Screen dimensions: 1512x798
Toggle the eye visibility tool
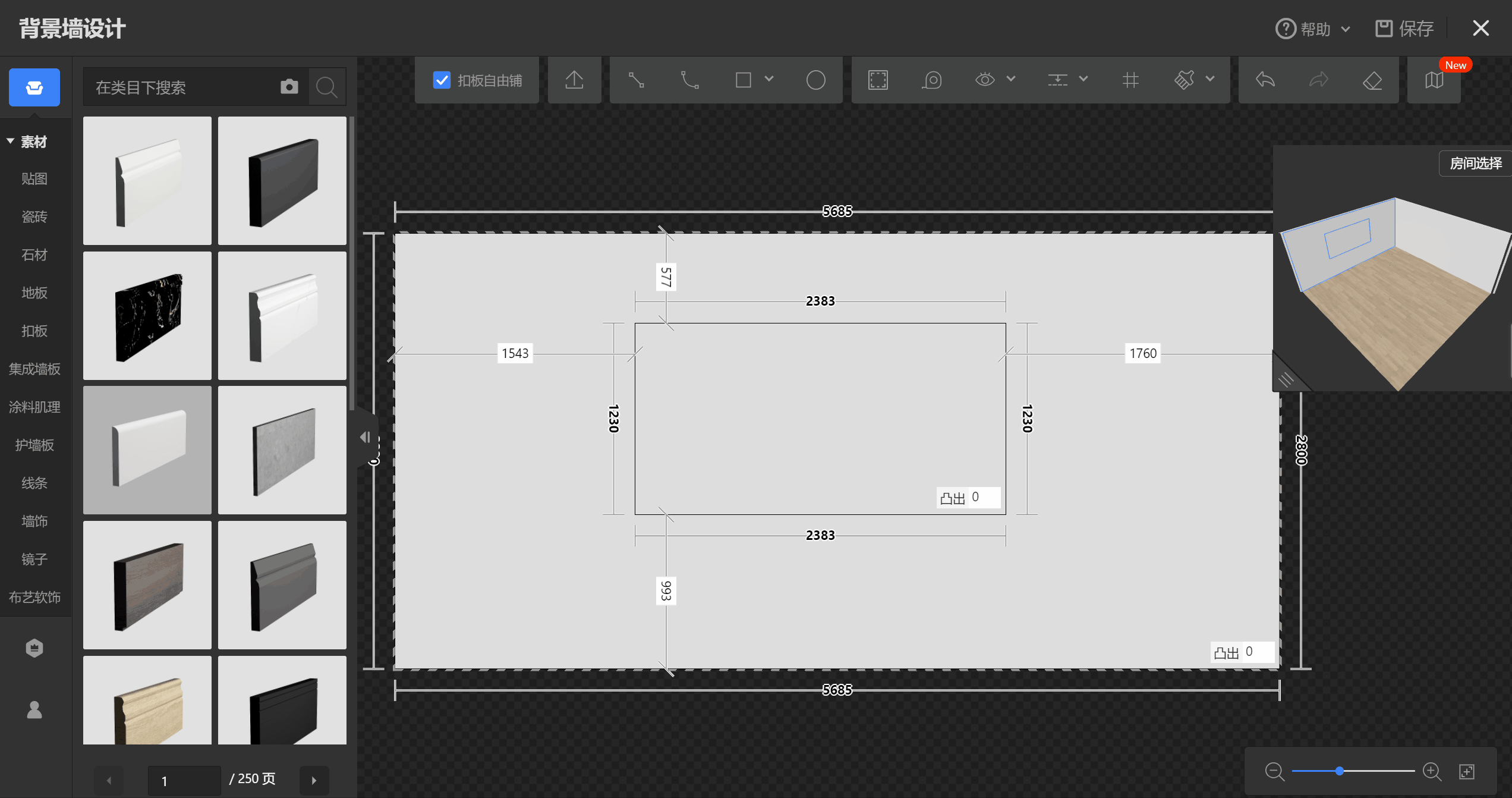[985, 80]
